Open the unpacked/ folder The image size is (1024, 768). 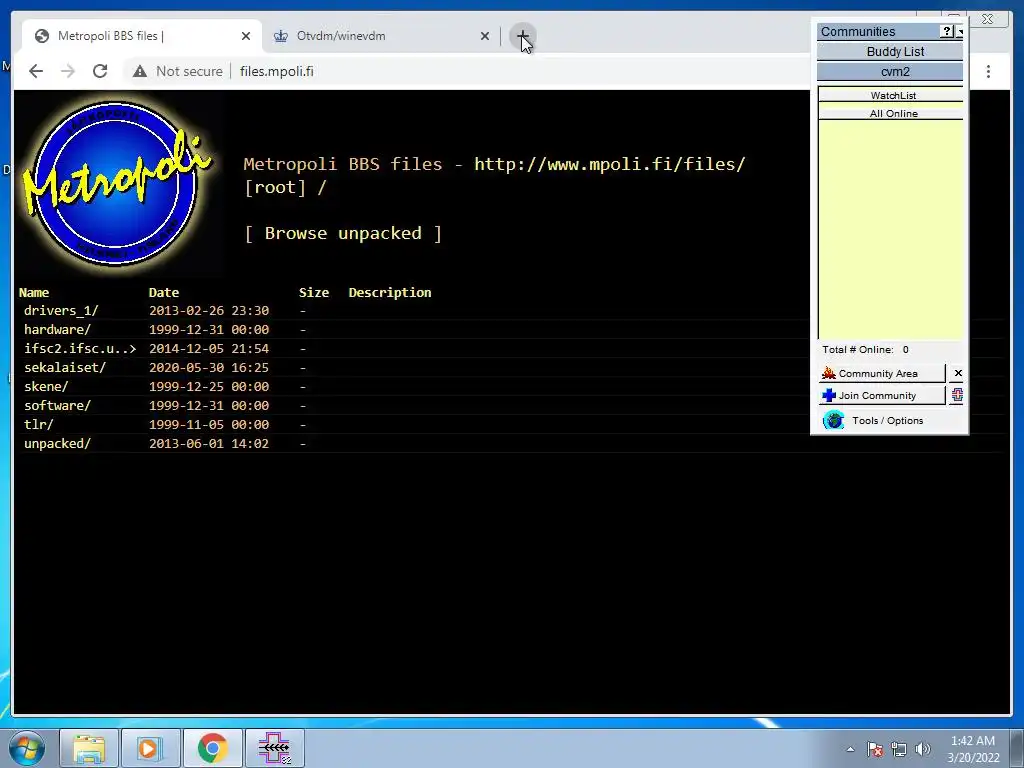pos(57,443)
